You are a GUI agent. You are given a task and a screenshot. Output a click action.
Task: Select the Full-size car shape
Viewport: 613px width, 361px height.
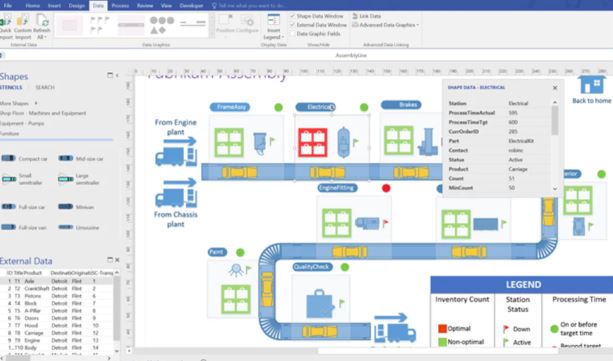pos(23,207)
